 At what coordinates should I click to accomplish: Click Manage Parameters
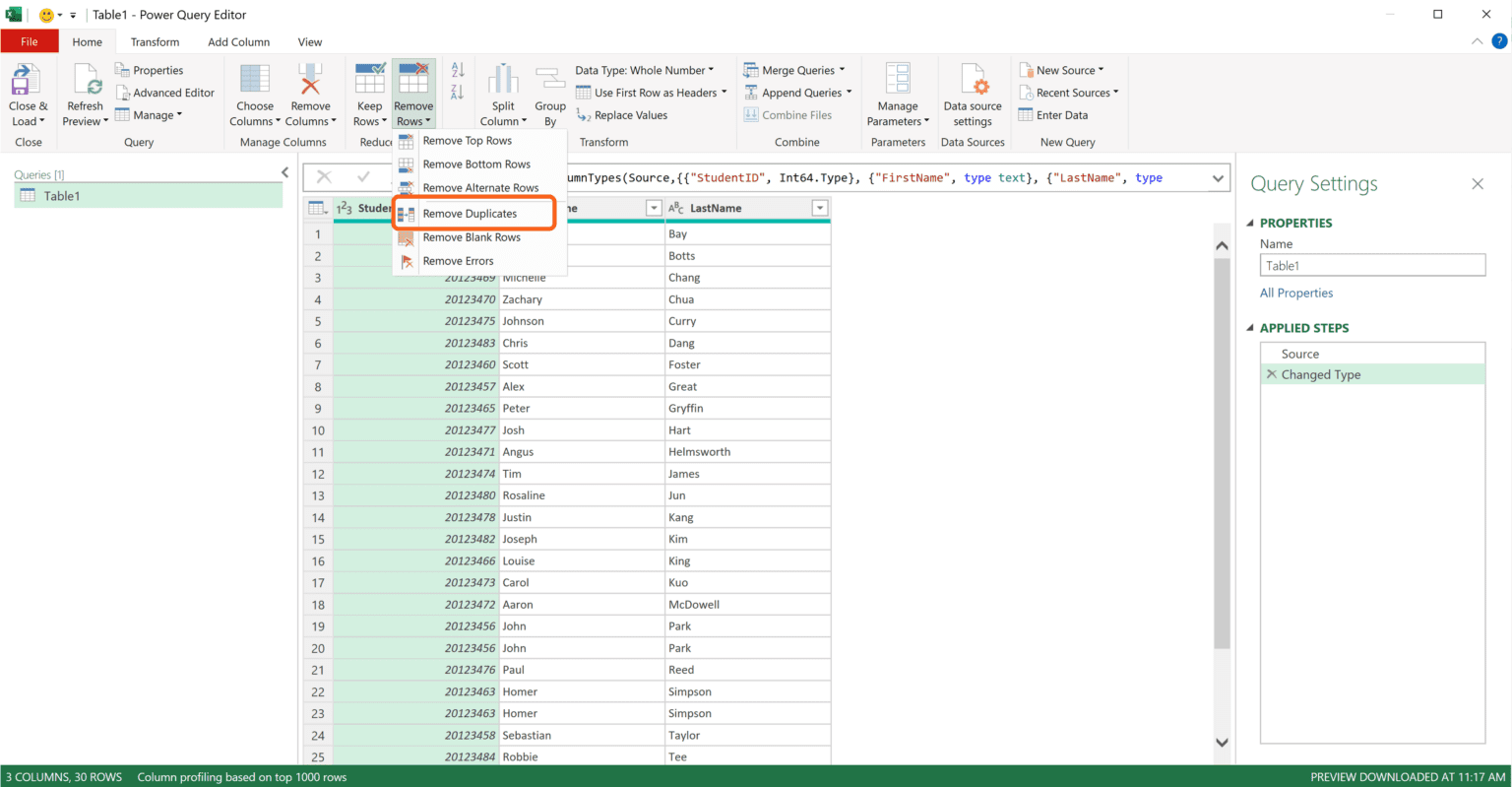pos(897,93)
